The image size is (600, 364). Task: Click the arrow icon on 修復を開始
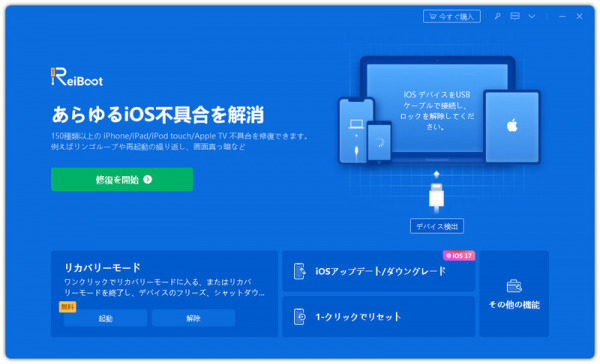tap(148, 179)
